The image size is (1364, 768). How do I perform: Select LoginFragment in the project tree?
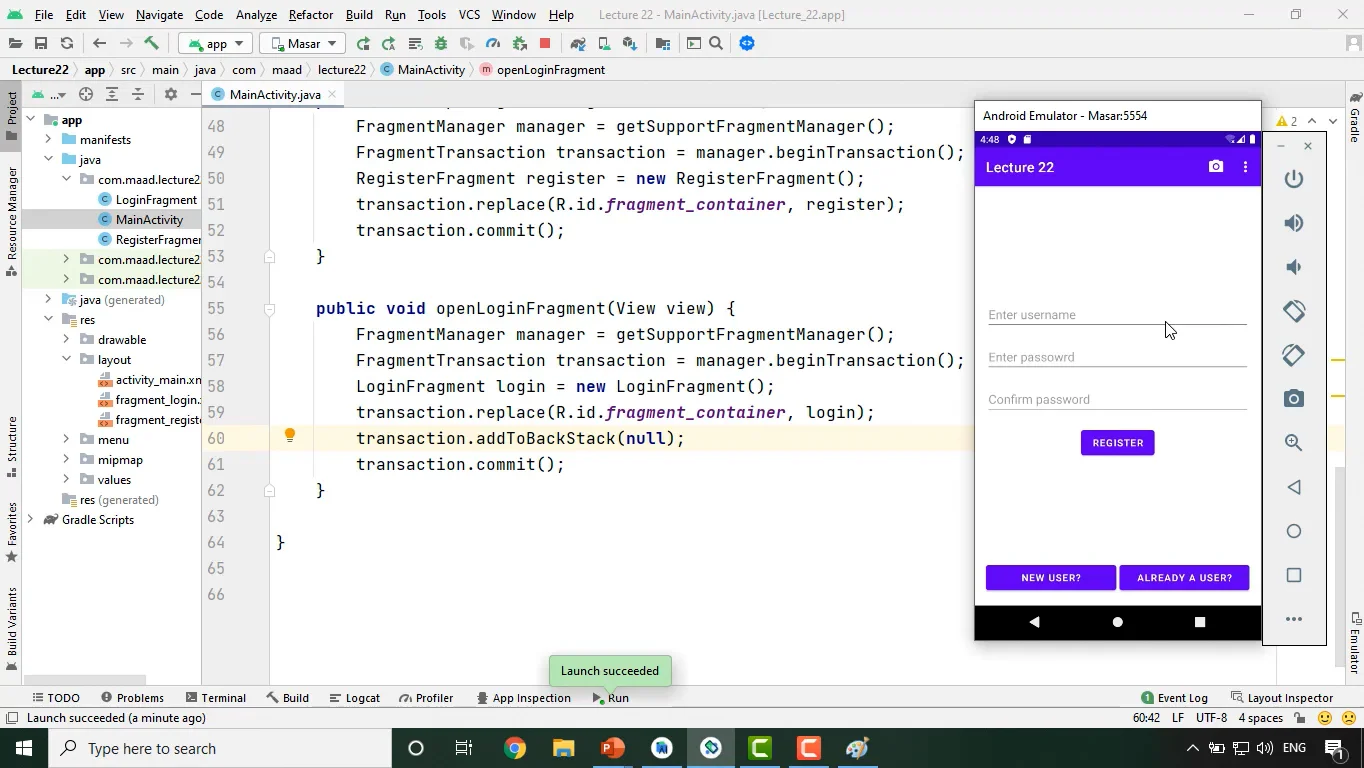[x=155, y=200]
